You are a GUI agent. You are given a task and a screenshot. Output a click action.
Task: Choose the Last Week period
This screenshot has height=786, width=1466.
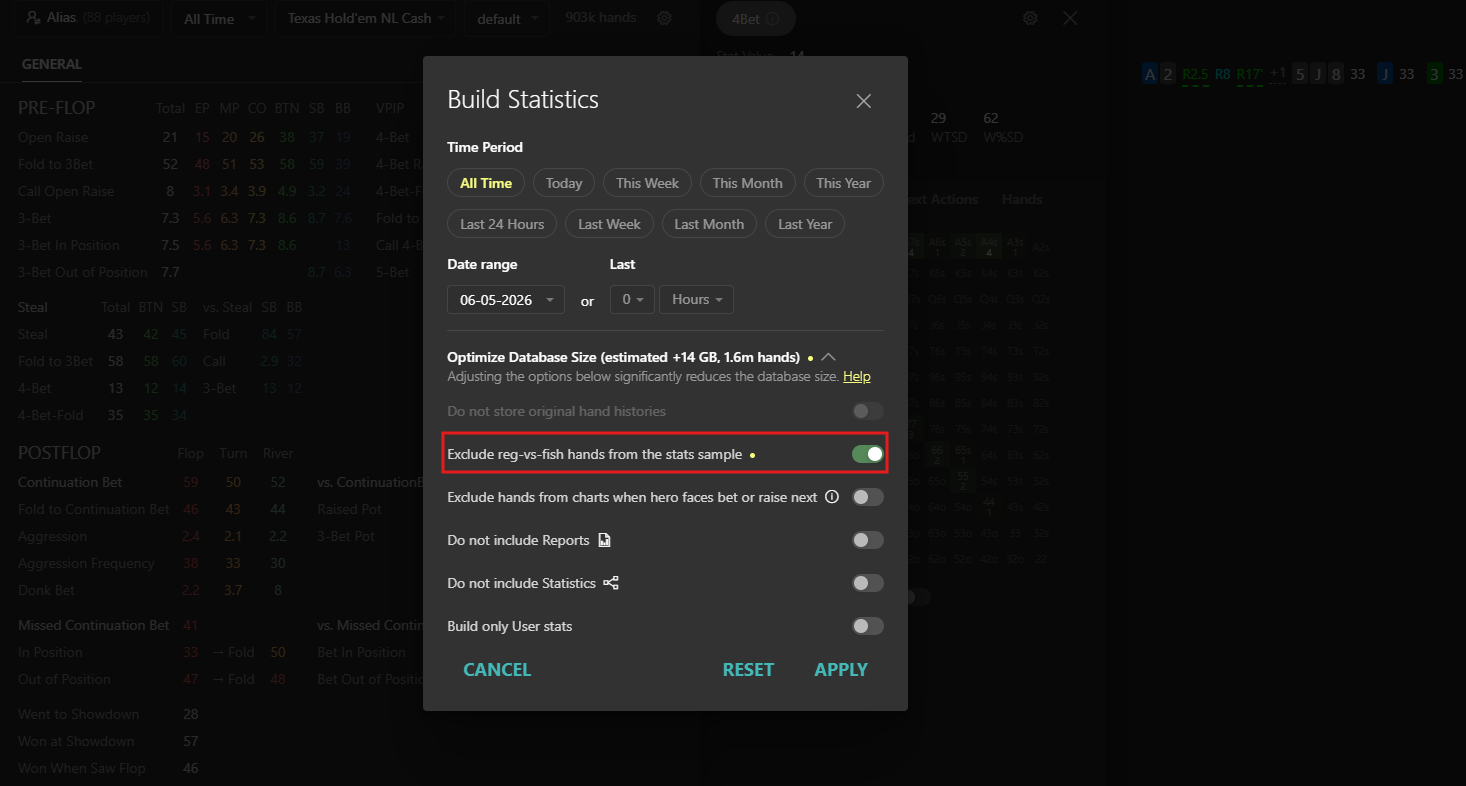(609, 224)
